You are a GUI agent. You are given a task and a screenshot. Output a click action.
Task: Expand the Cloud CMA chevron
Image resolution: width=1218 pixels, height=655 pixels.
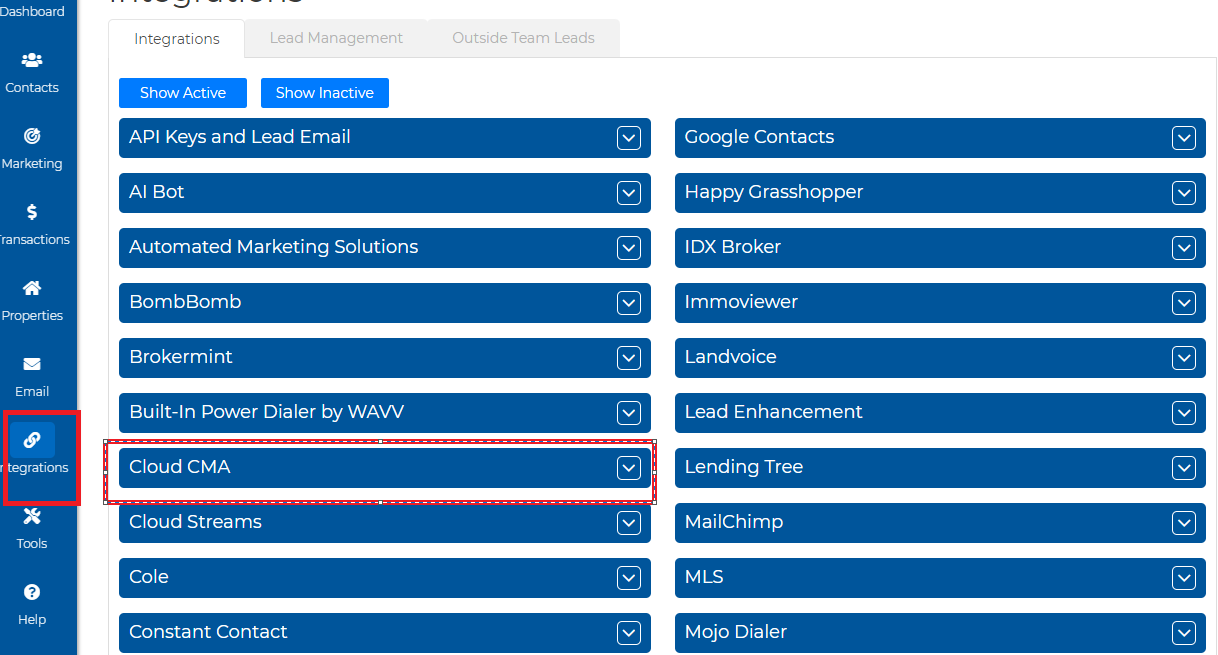point(629,468)
